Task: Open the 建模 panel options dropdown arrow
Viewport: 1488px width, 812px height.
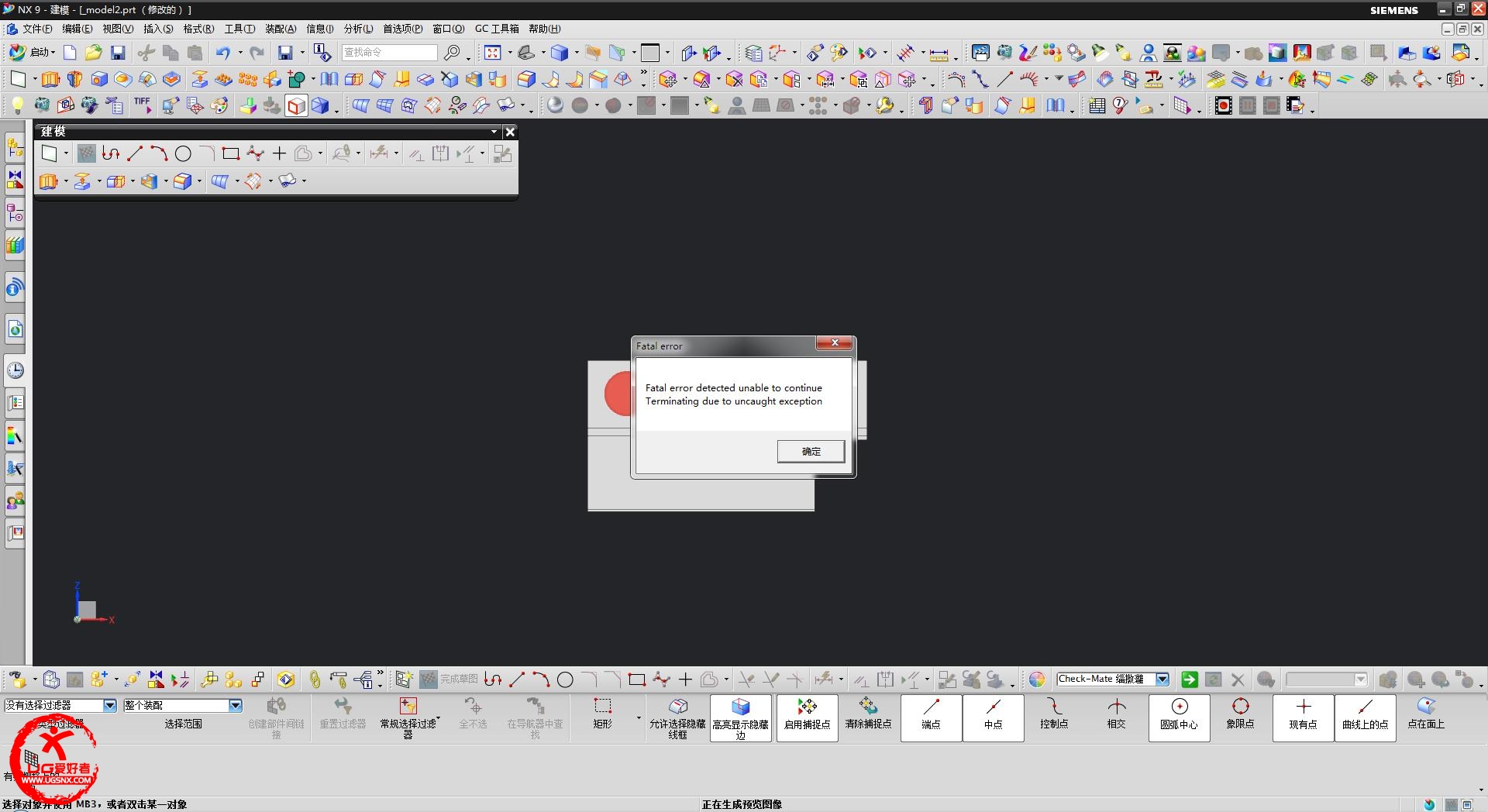Action: [494, 132]
